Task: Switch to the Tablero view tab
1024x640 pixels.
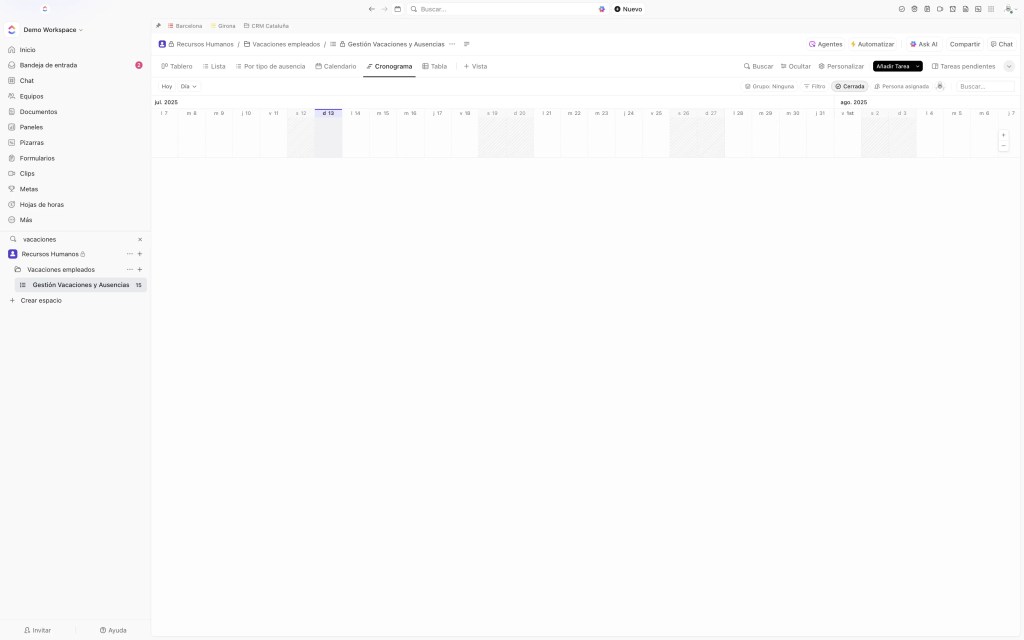Action: [x=177, y=66]
